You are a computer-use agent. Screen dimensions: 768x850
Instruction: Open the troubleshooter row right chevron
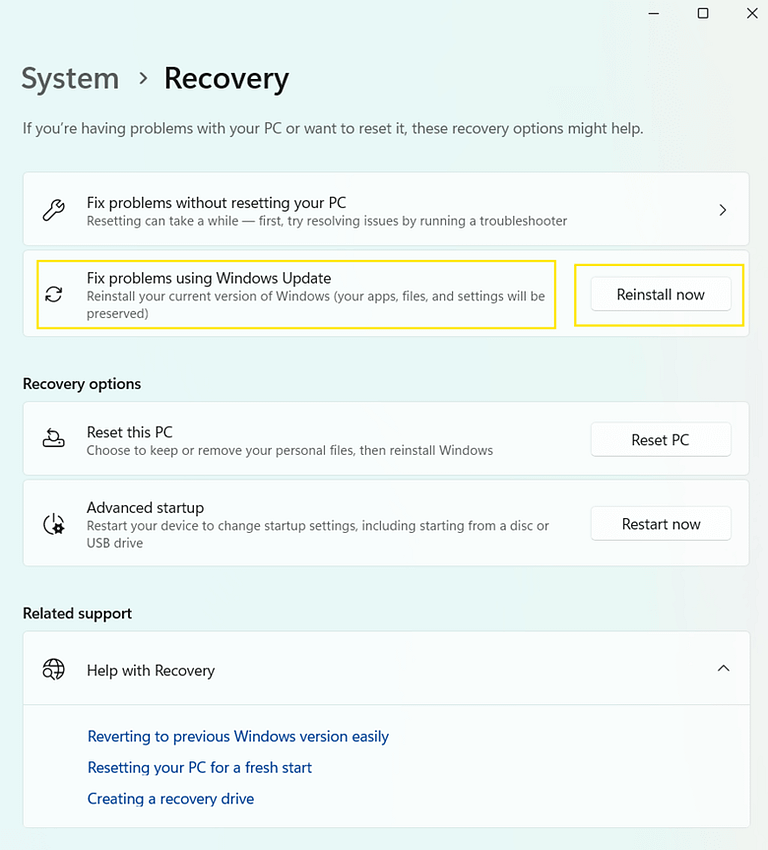[722, 209]
